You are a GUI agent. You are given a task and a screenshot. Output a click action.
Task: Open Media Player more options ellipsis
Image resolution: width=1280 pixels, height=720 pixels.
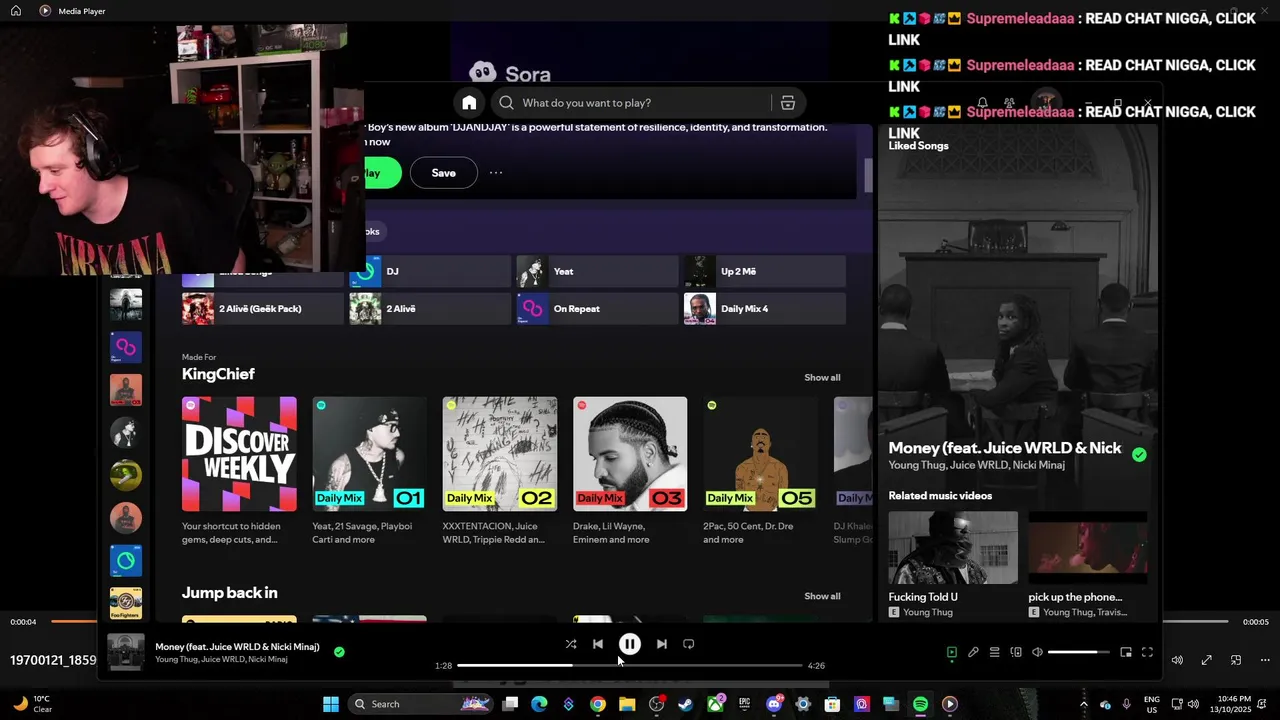1265,660
